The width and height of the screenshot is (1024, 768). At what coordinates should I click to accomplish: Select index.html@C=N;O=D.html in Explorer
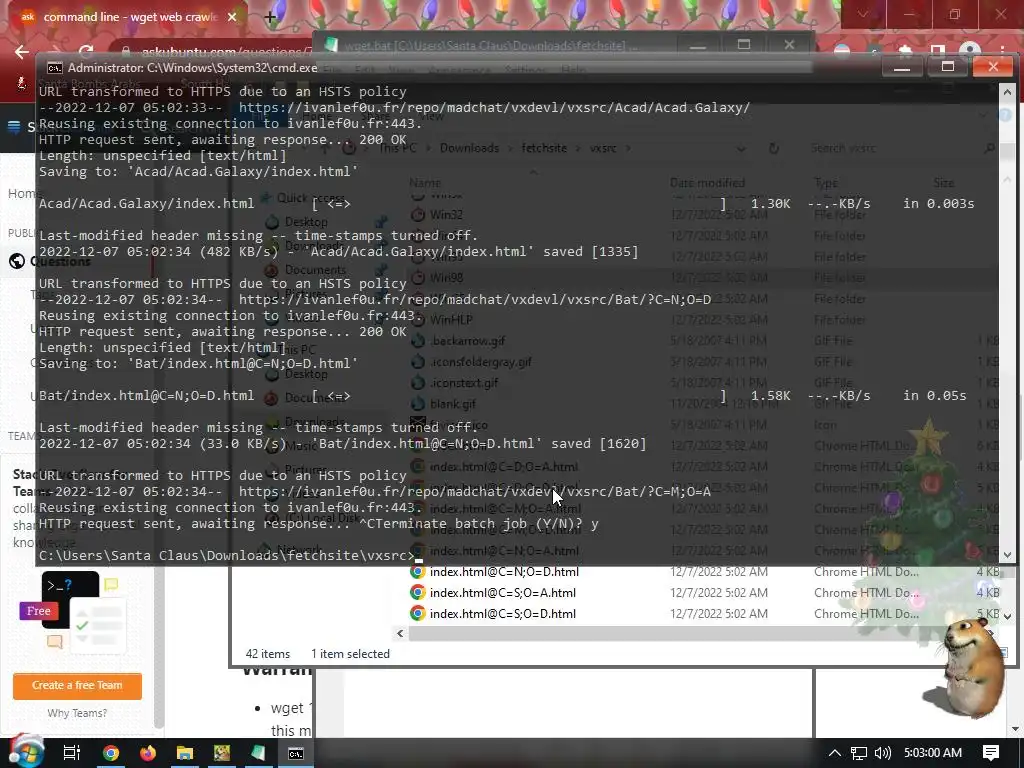click(x=504, y=572)
